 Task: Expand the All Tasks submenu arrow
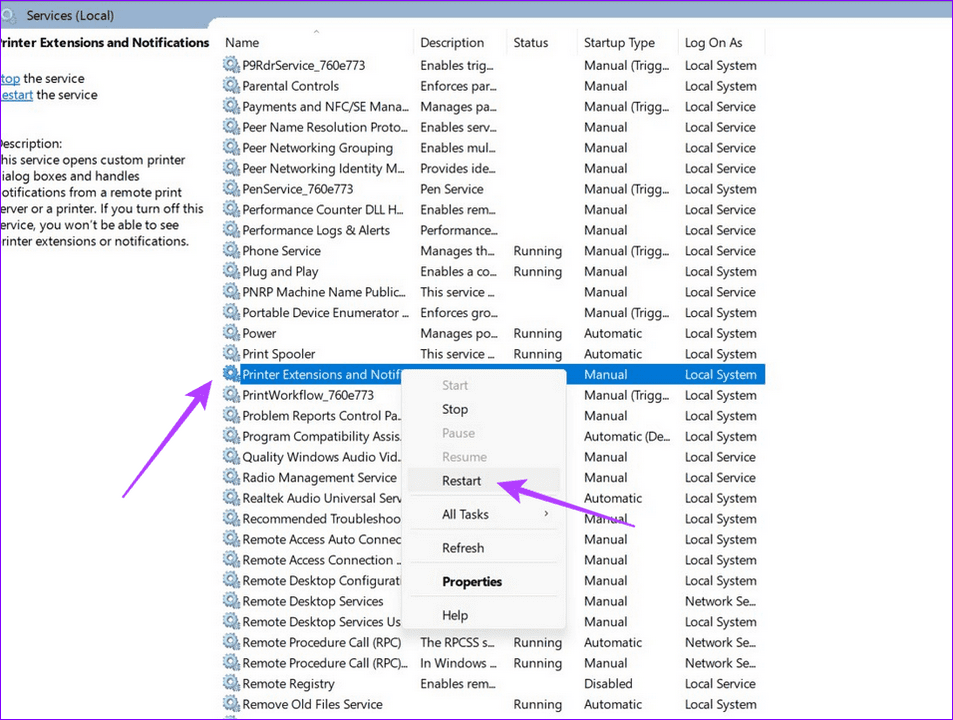point(546,514)
